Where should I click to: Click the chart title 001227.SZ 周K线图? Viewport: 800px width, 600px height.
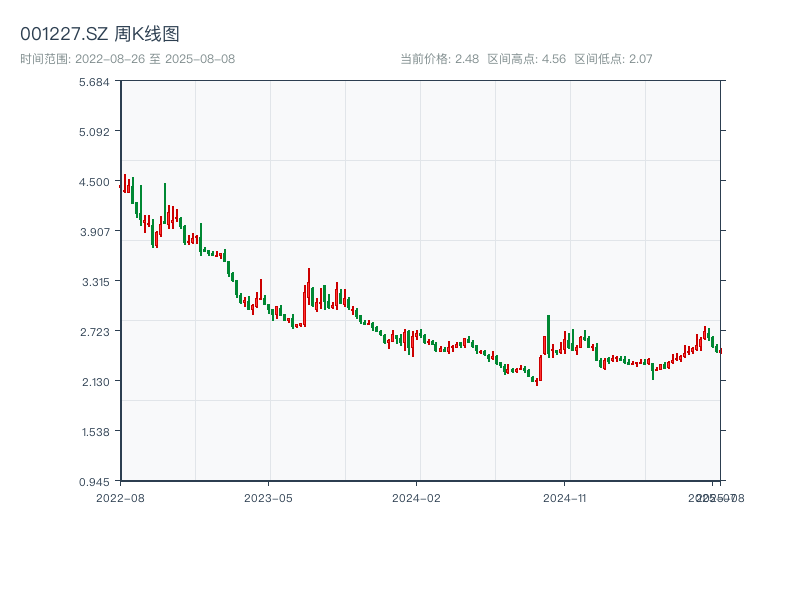point(100,34)
